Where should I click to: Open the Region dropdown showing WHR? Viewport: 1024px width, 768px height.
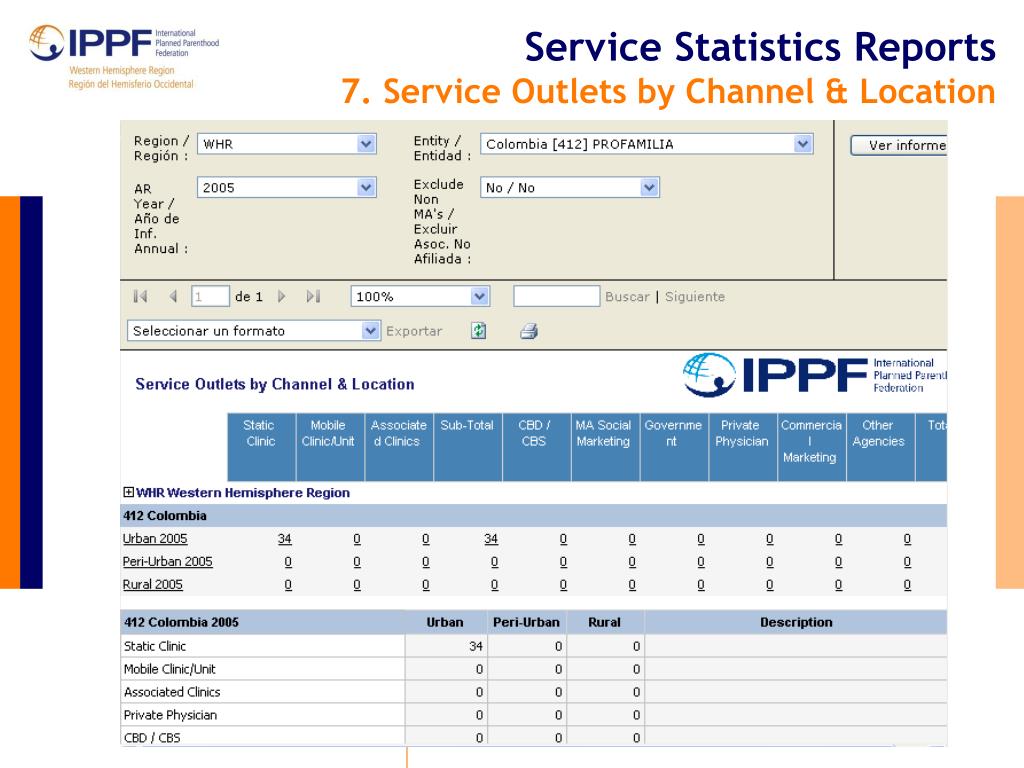click(x=287, y=144)
